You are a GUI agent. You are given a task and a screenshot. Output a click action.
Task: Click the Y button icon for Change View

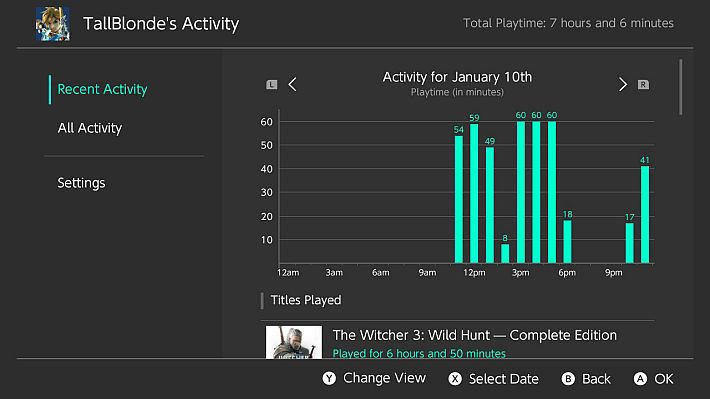coord(329,379)
